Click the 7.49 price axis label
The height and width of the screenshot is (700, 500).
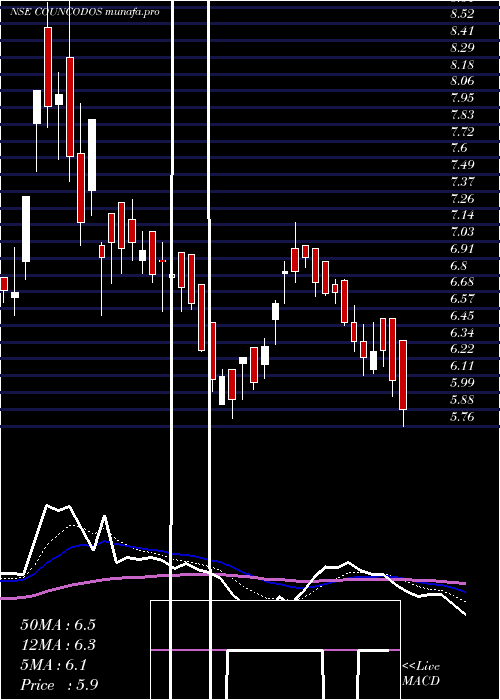click(x=462, y=165)
